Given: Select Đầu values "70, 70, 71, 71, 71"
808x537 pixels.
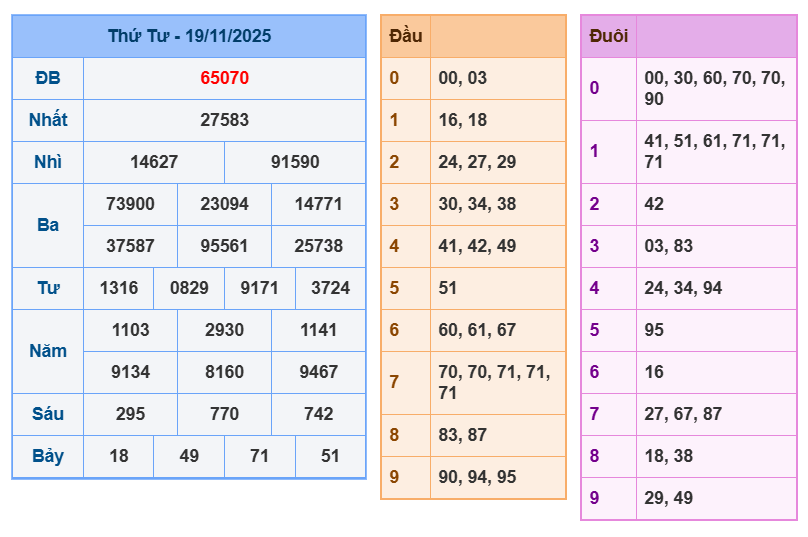Looking at the screenshot, I should point(494,382).
